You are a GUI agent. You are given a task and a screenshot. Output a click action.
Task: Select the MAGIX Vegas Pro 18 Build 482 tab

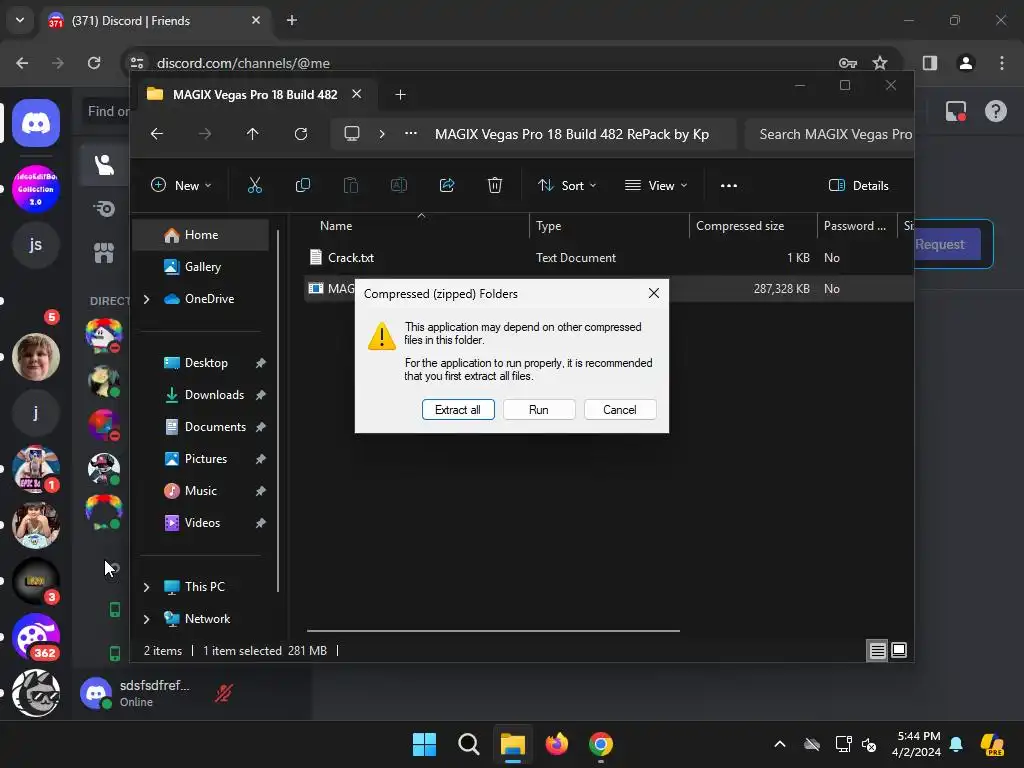[x=255, y=94]
